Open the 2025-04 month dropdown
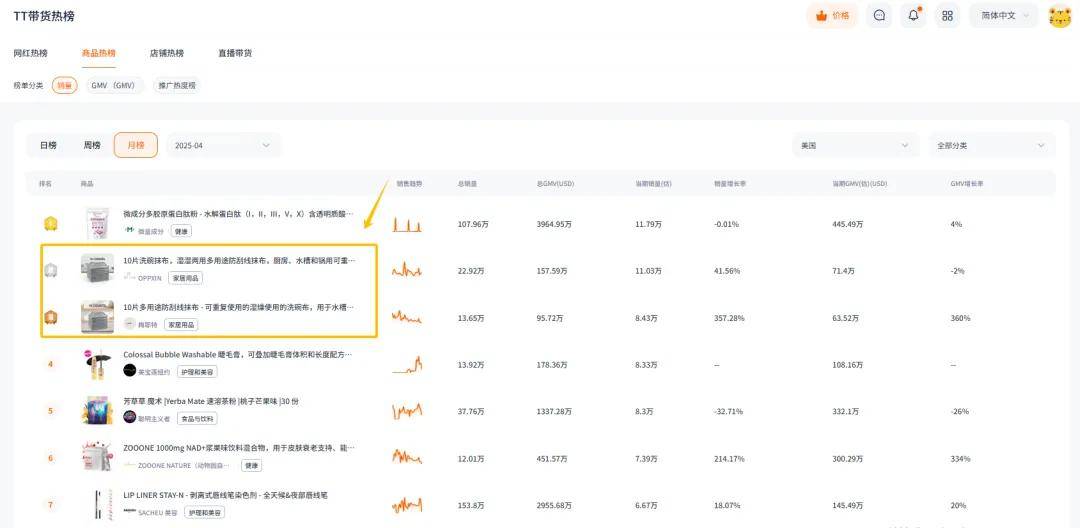The image size is (1080, 528). 223,145
